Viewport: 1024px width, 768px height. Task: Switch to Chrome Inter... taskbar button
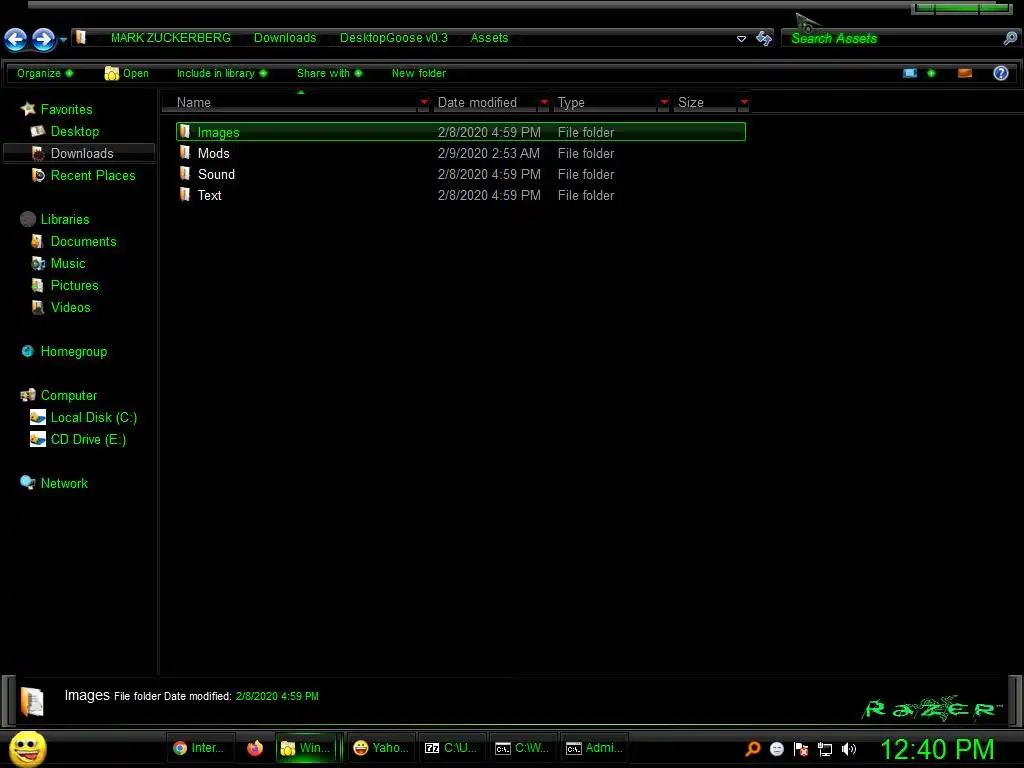pyautogui.click(x=199, y=748)
